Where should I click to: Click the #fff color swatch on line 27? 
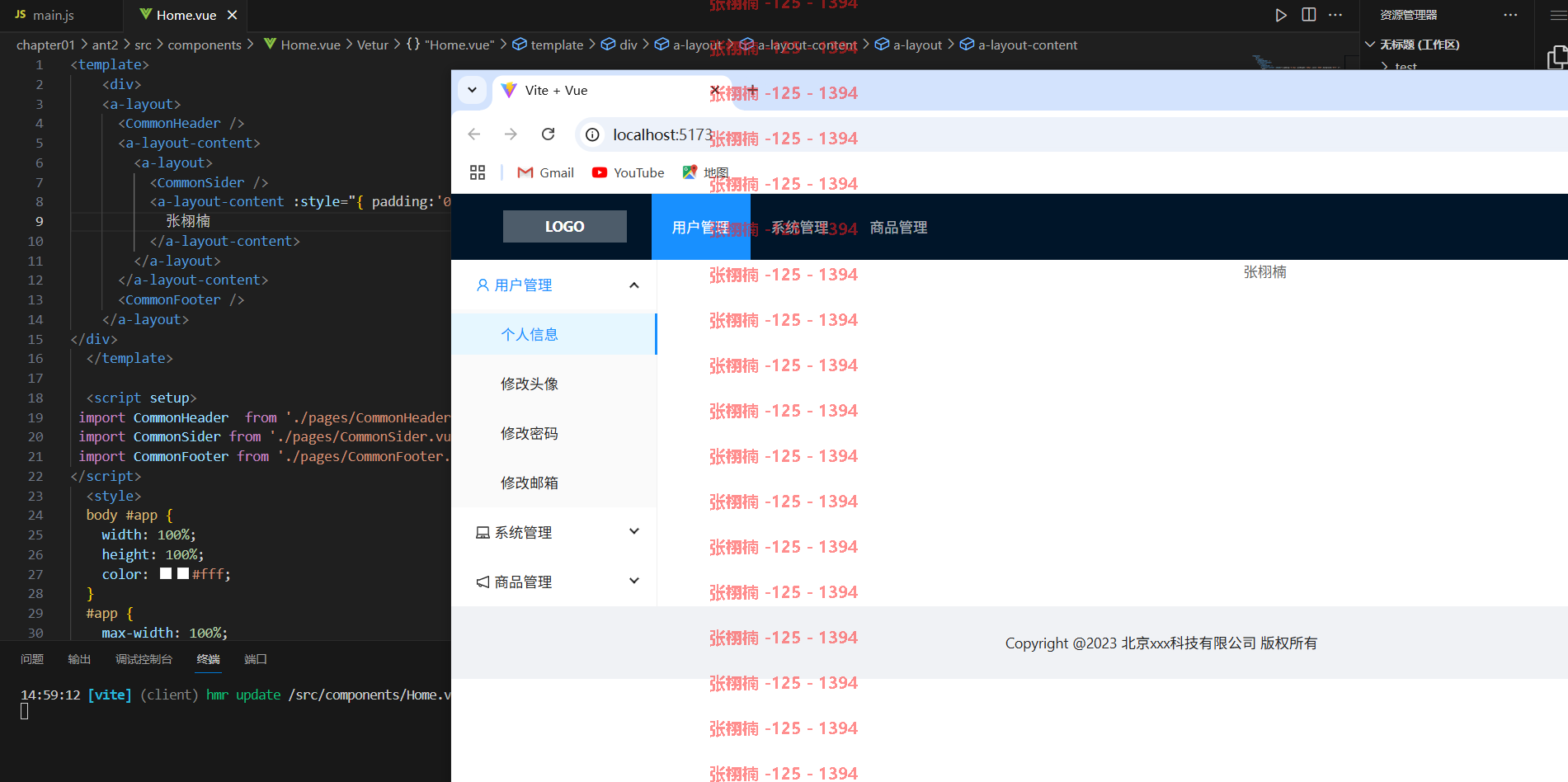(183, 573)
